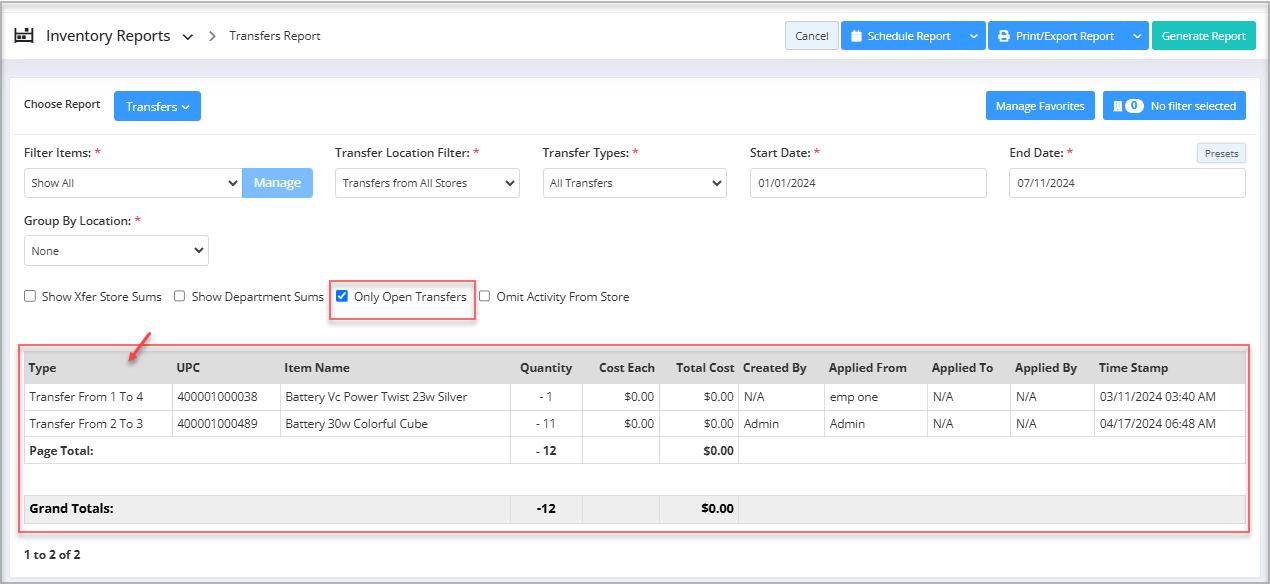Click the Page Total label

tap(61, 451)
